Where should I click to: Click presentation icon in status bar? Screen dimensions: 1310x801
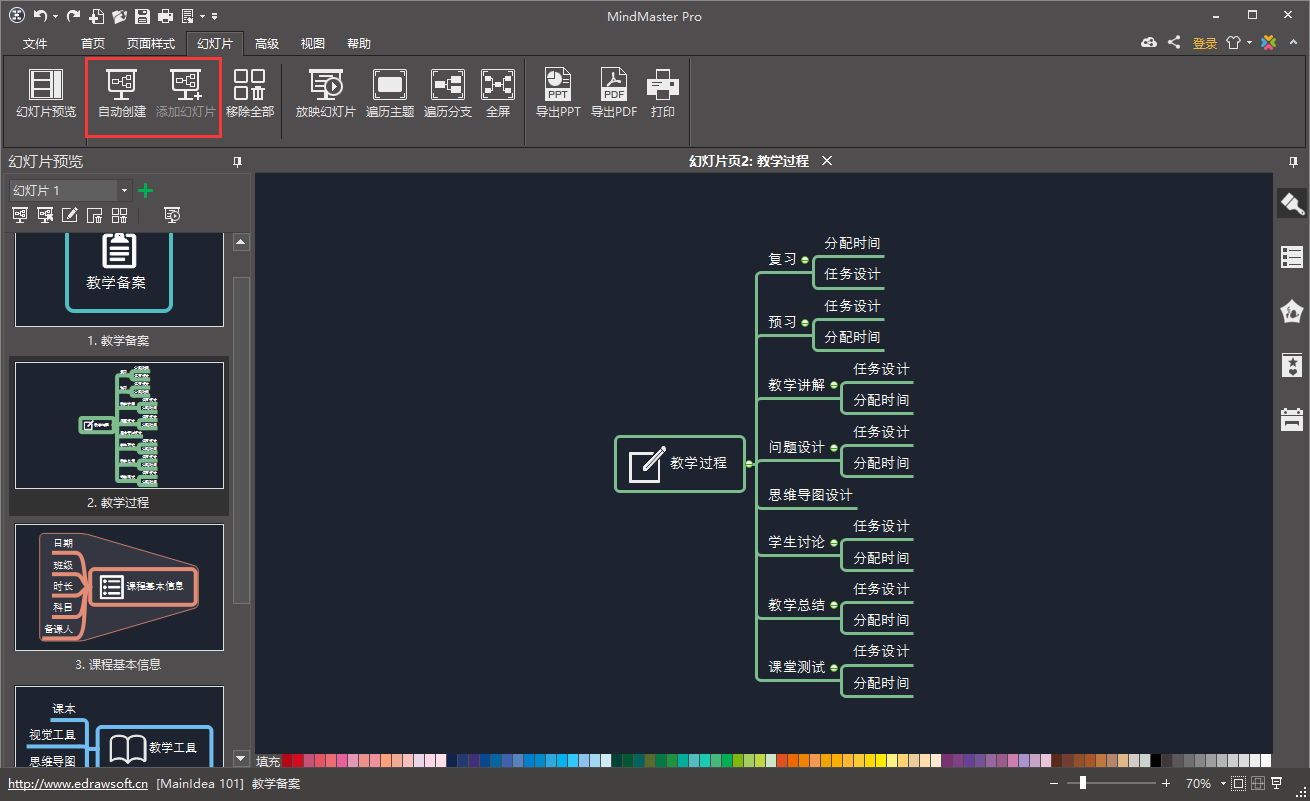point(1276,783)
